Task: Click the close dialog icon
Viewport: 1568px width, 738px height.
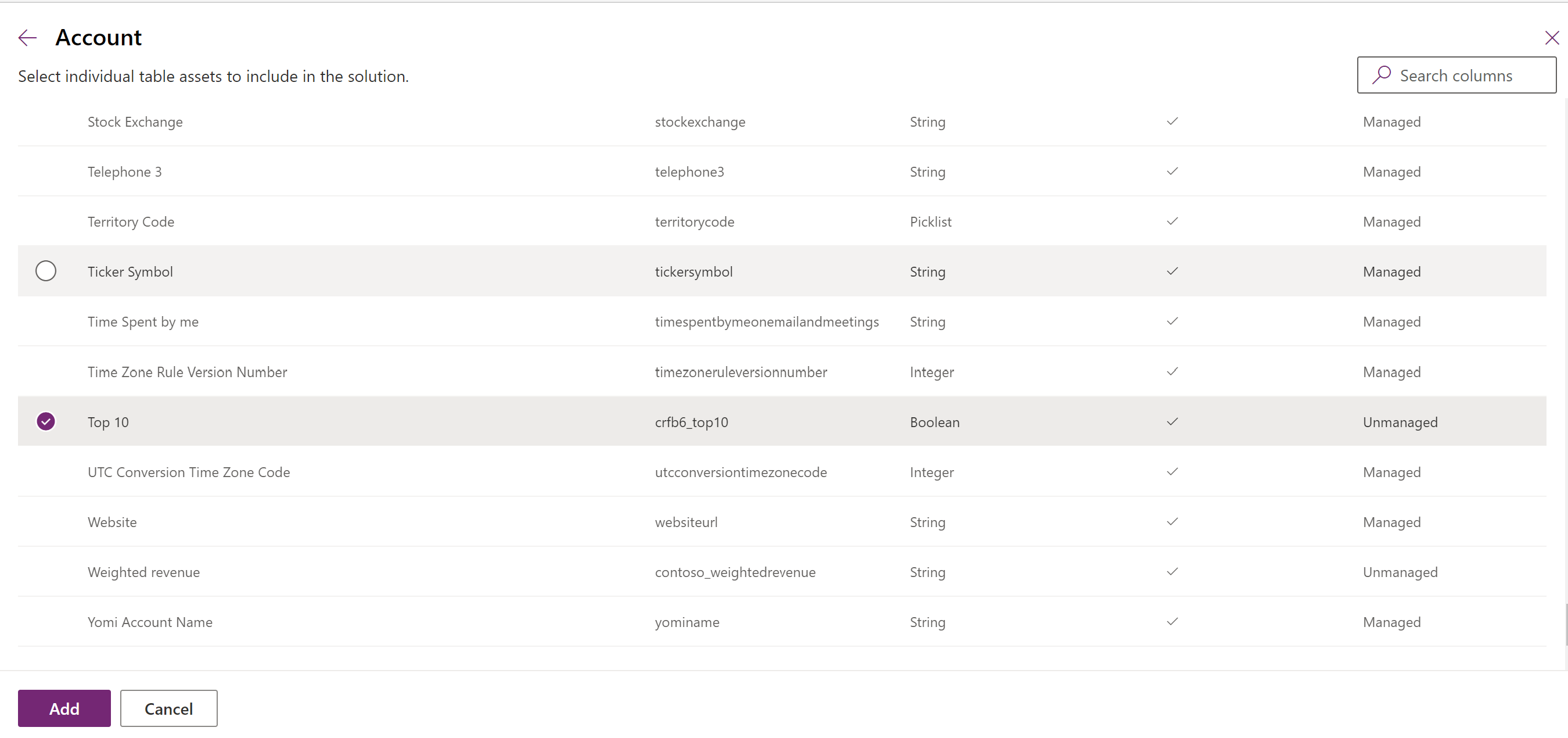Action: tap(1550, 37)
